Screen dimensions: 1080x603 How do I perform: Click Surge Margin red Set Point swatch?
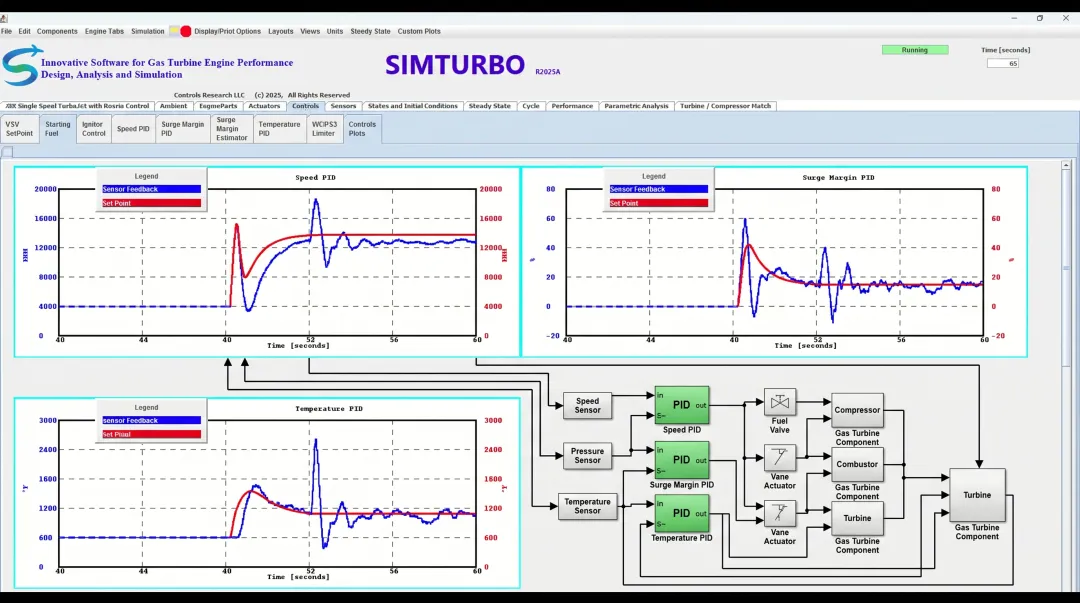(x=658, y=203)
